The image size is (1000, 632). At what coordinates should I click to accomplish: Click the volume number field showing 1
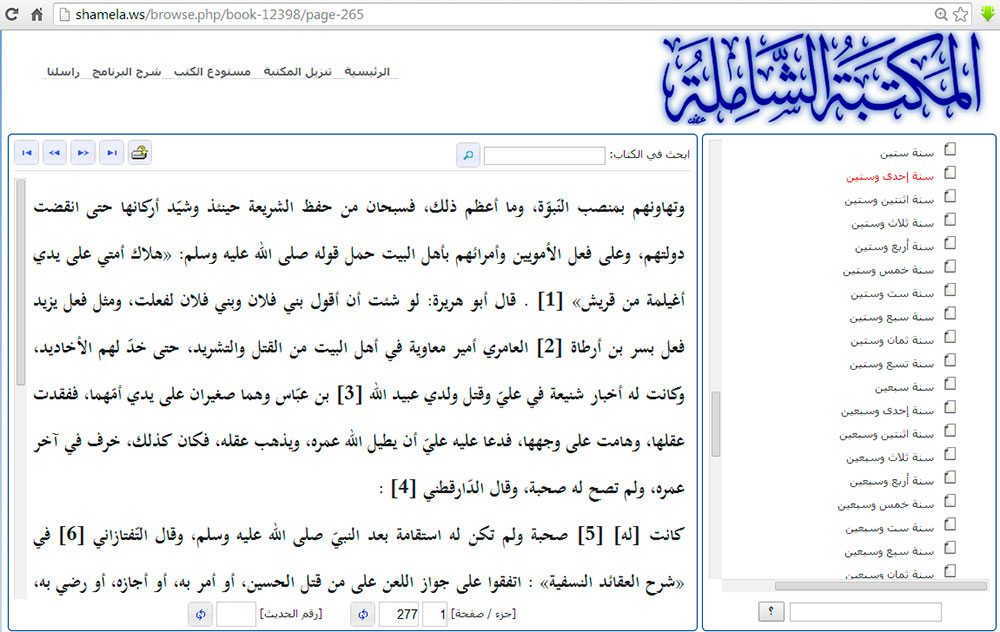coord(435,614)
